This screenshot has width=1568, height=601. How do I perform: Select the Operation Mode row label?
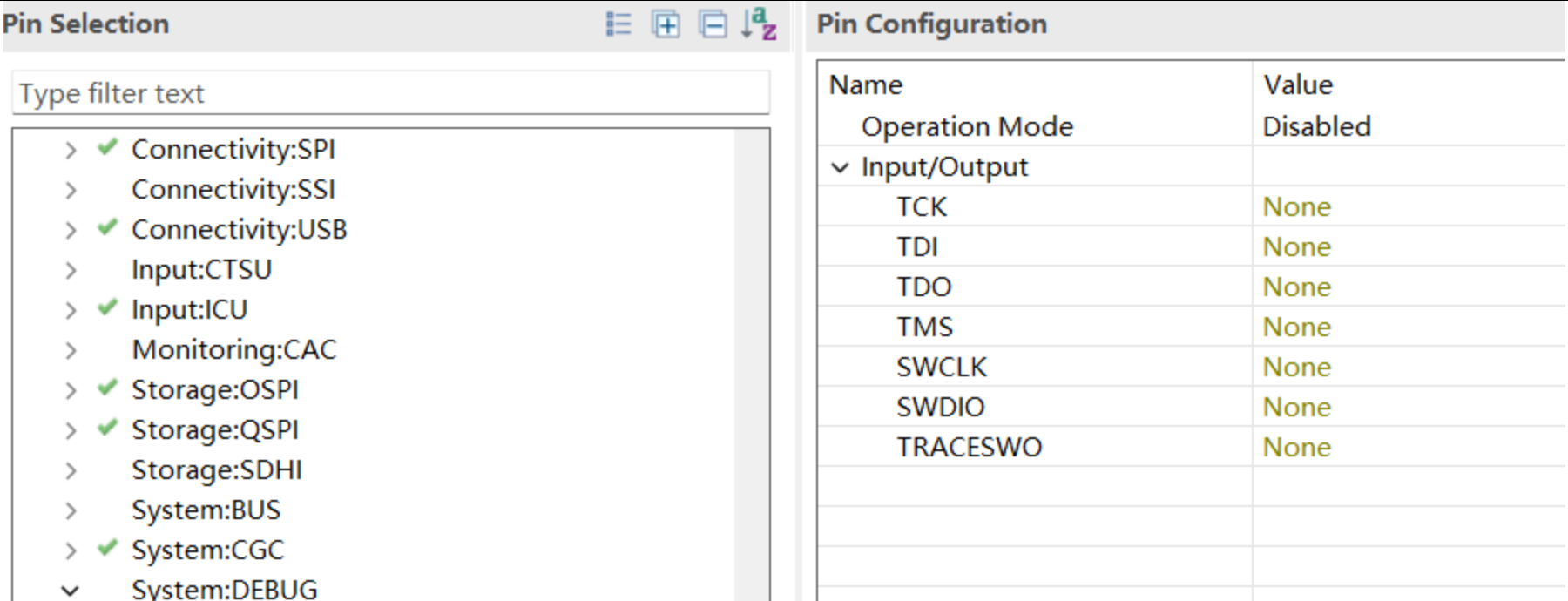pos(967,126)
